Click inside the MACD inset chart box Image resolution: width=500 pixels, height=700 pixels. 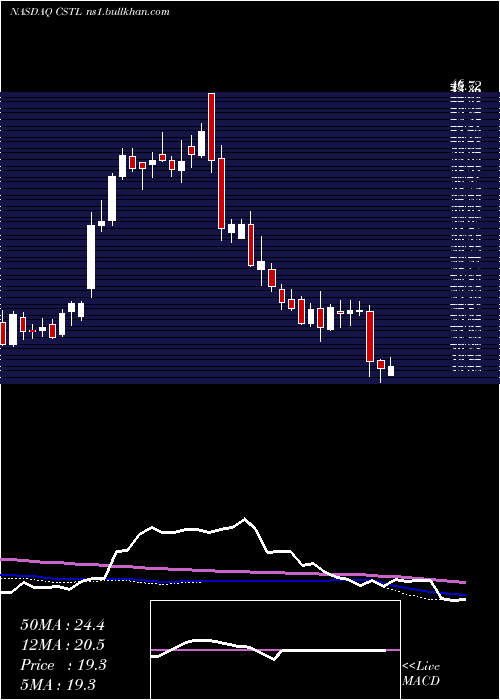coord(275,650)
